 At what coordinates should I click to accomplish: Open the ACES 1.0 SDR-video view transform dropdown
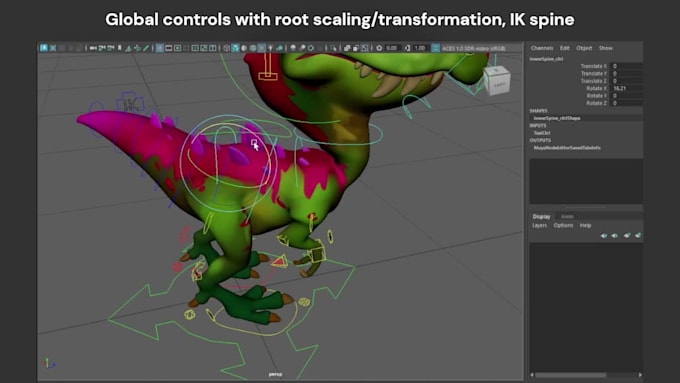pos(474,48)
